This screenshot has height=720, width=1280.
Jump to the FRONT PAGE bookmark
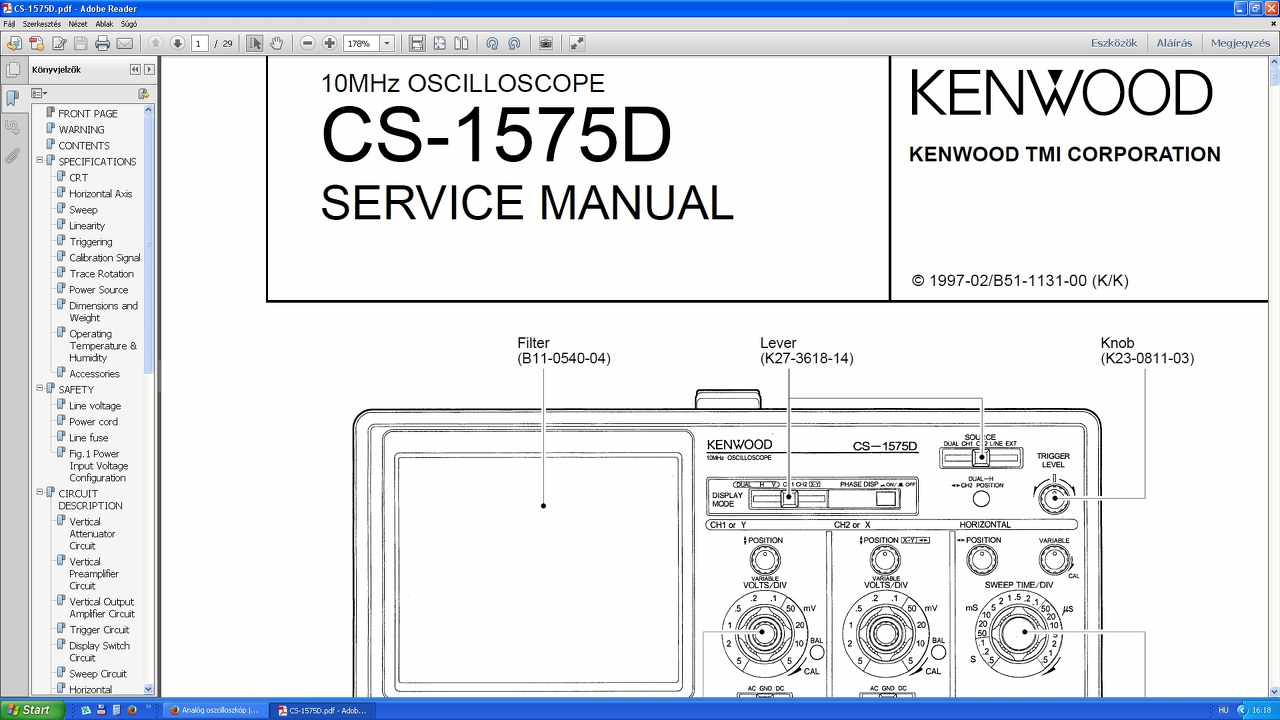point(88,113)
